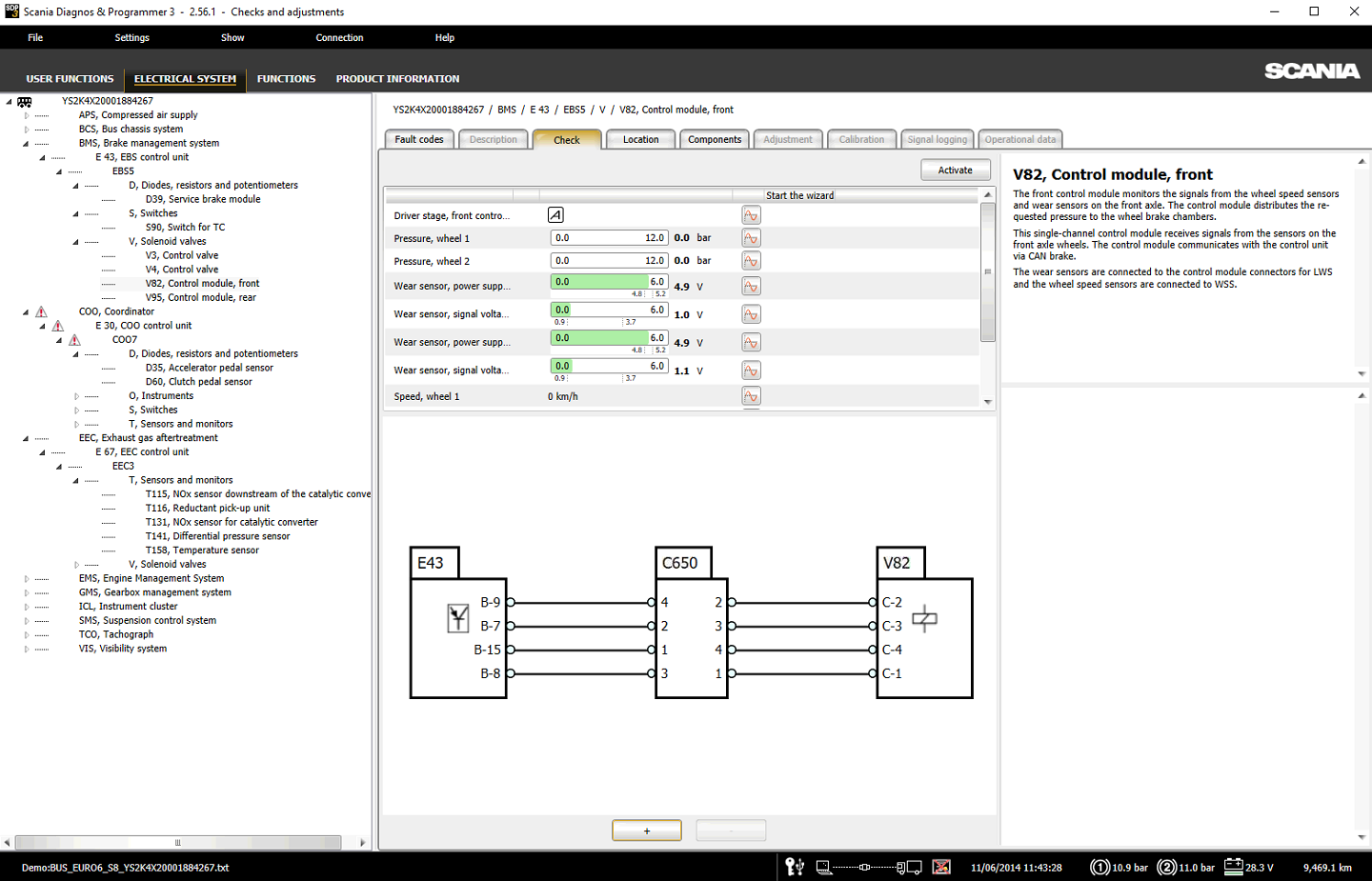Click the warning triangle beside COO, Coordinator

click(x=41, y=311)
